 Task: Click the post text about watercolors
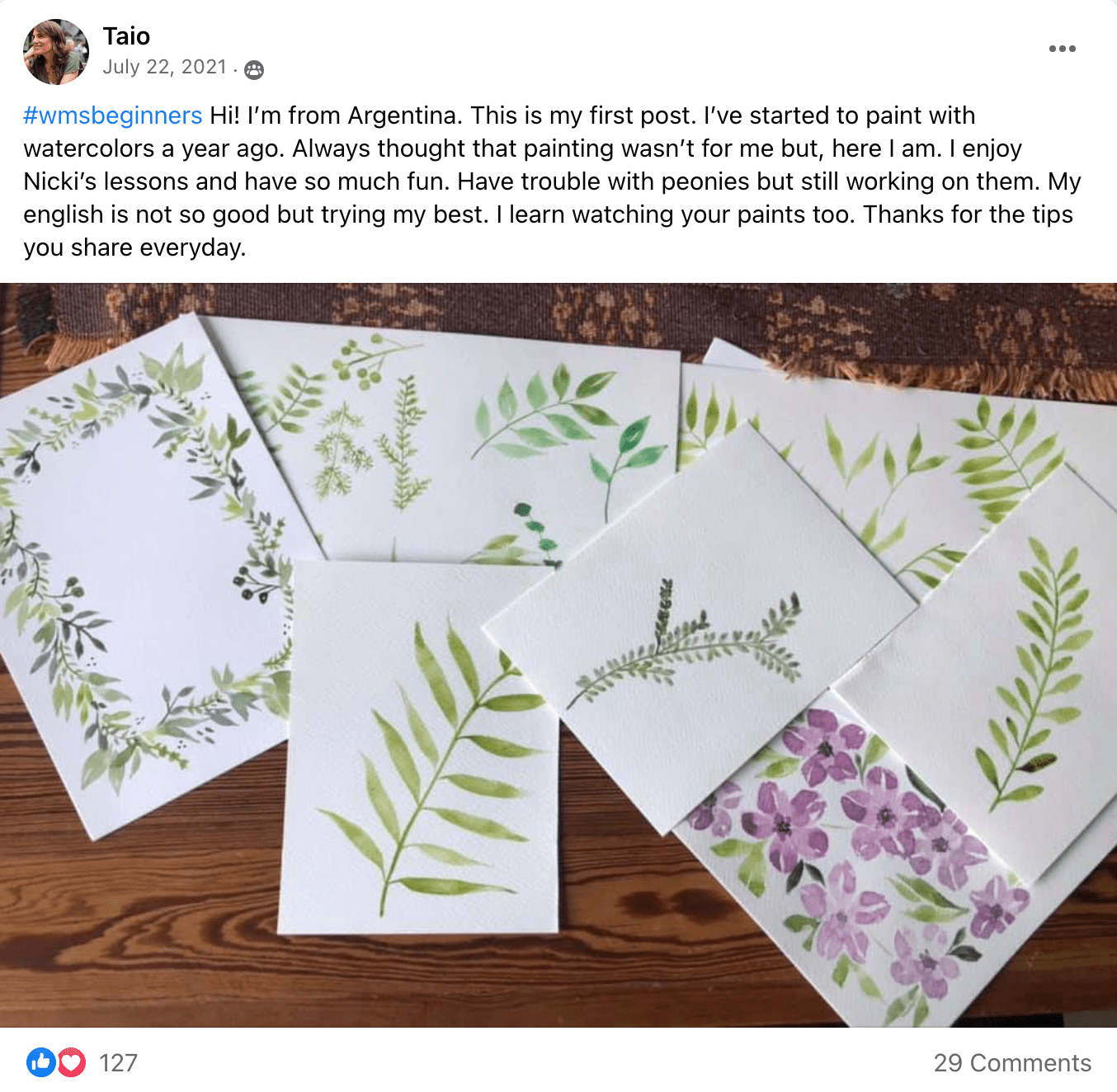point(552,181)
